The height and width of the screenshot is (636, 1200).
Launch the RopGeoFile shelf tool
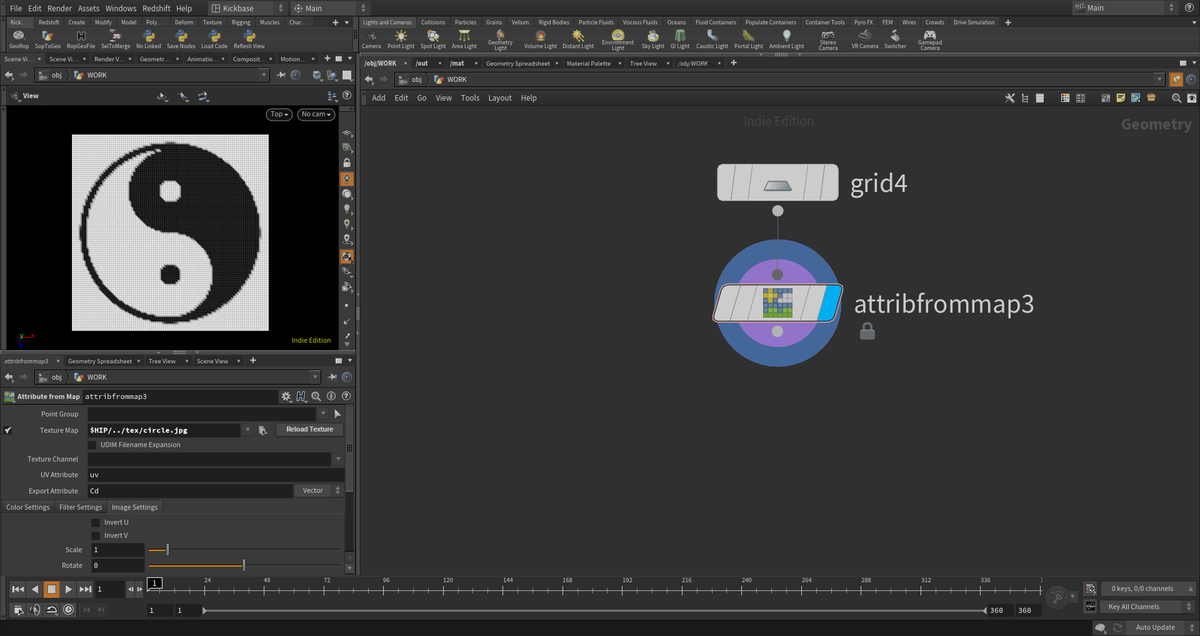click(x=82, y=39)
